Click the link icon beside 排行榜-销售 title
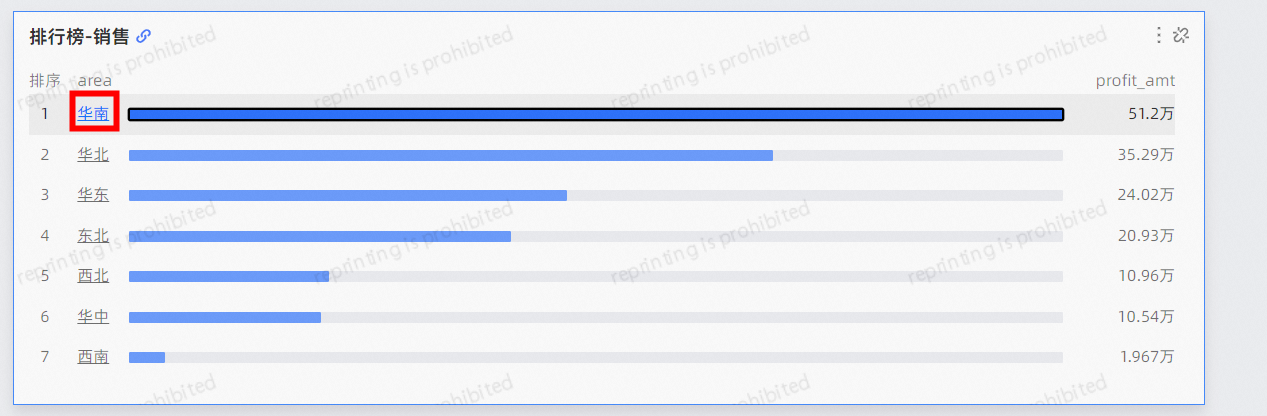Viewport: 1267px width, 416px height. click(144, 36)
